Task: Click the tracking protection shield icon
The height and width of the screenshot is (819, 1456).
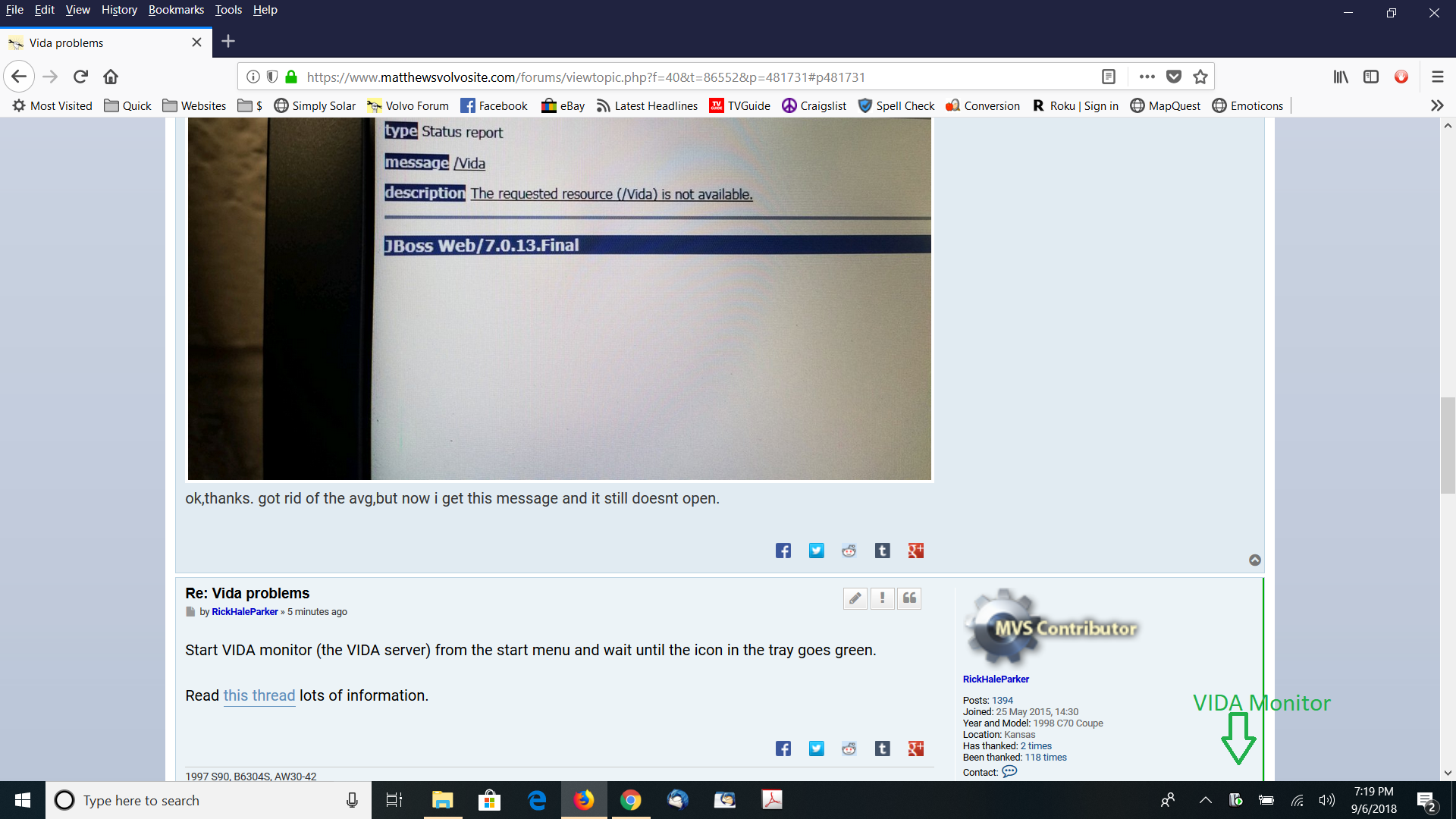Action: tap(272, 77)
